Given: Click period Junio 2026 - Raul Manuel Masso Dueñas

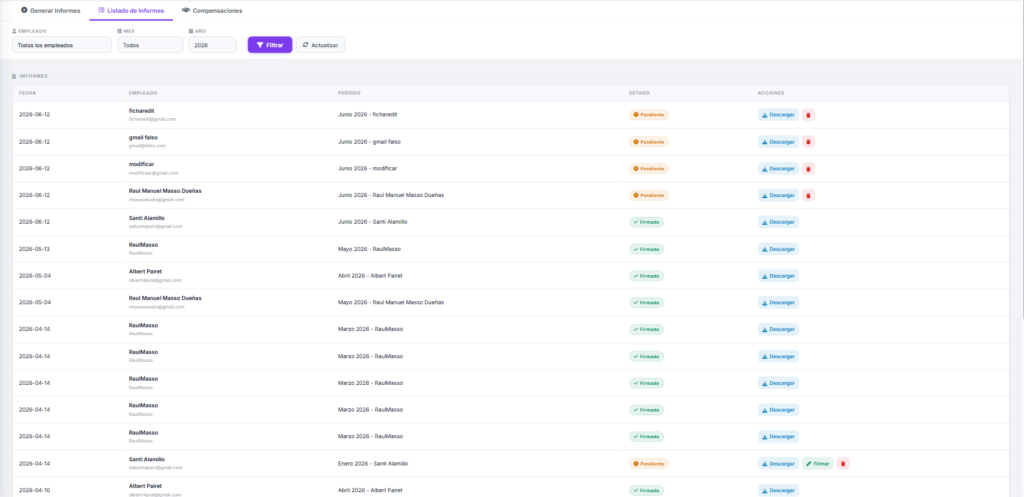Looking at the screenshot, I should click(x=391, y=195).
